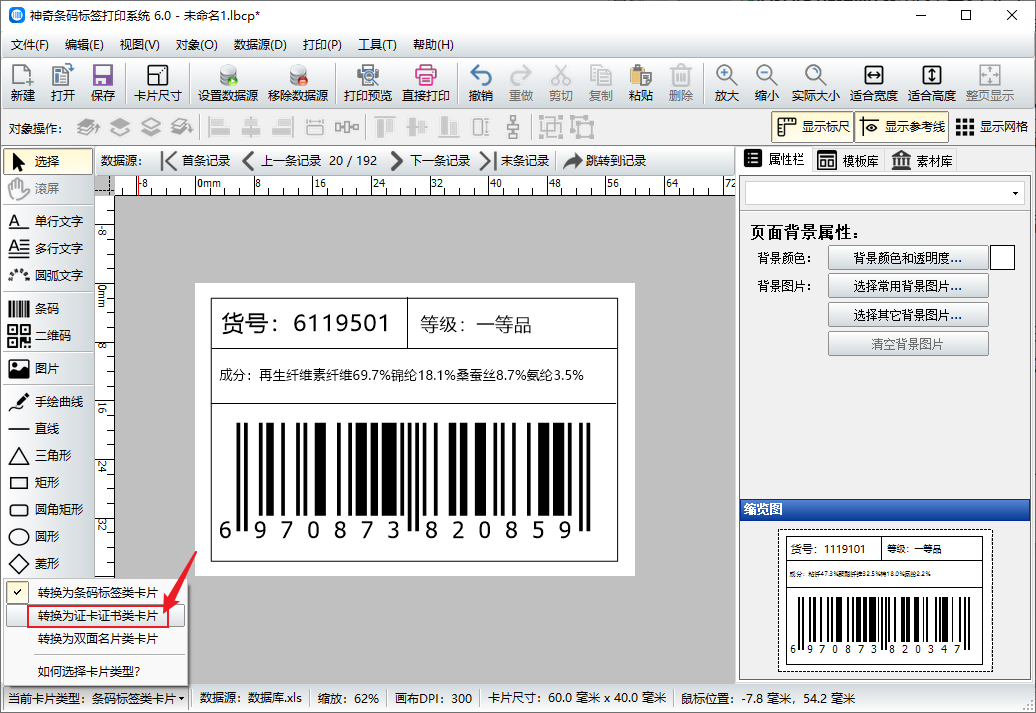The image size is (1036, 713).
Task: Zoom out with 缩小 magnifier
Action: tap(766, 83)
